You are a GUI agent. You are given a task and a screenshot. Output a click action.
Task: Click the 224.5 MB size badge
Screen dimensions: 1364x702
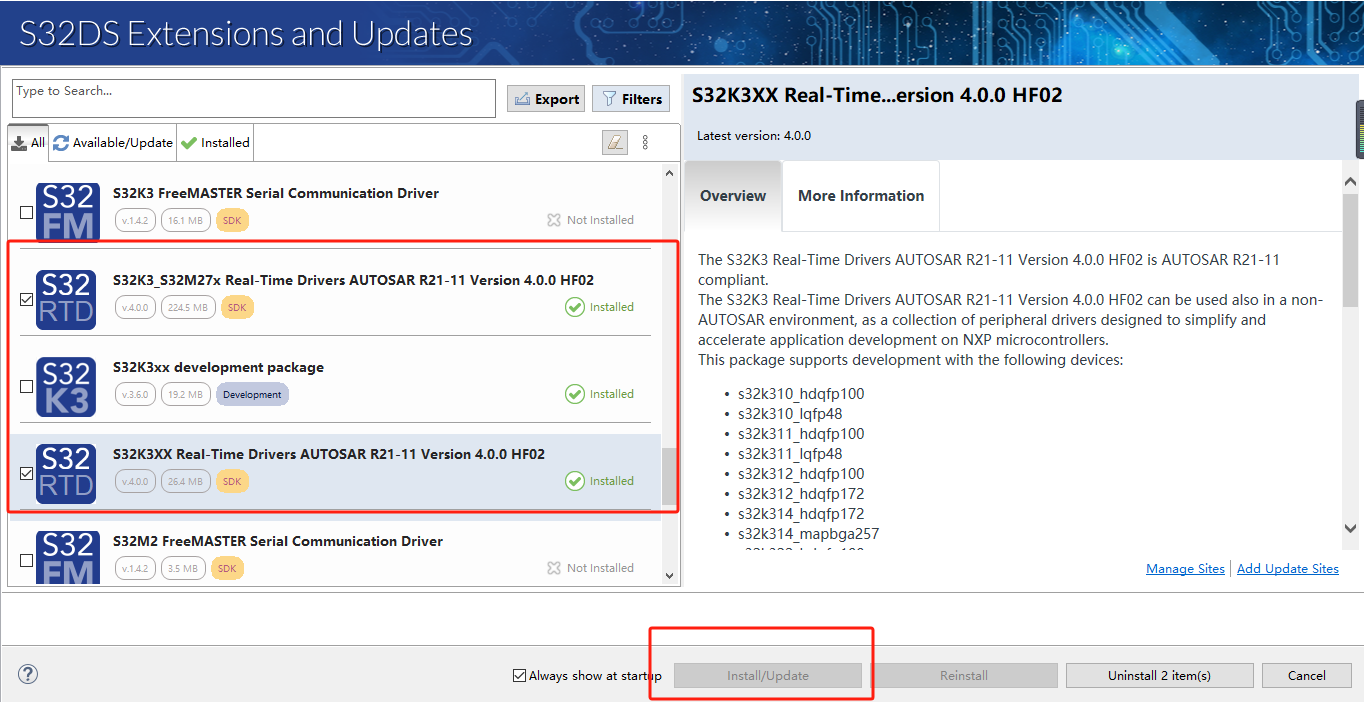(x=188, y=307)
